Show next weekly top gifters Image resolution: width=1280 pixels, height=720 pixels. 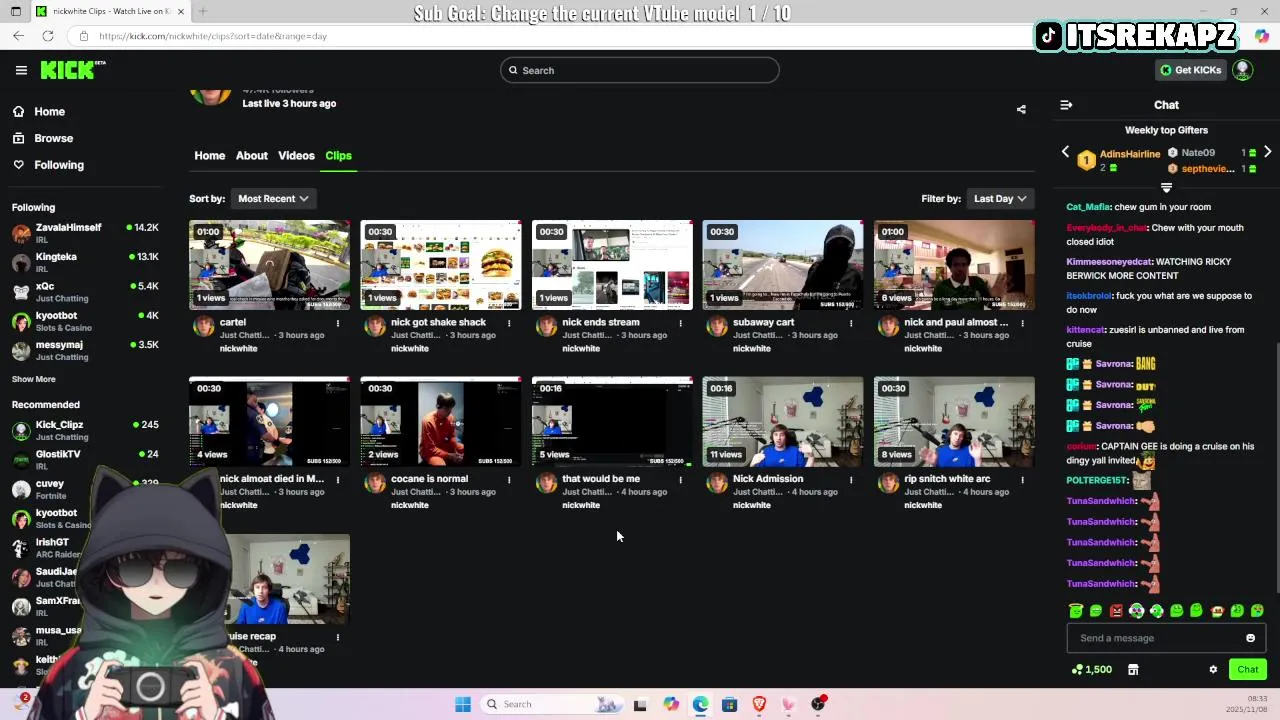[1267, 152]
